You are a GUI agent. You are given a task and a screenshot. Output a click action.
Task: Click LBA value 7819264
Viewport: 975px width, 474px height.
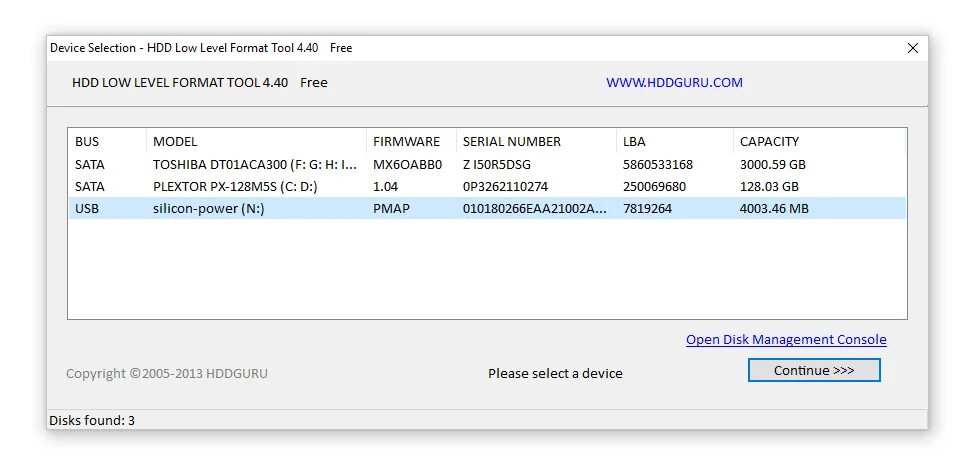point(647,208)
